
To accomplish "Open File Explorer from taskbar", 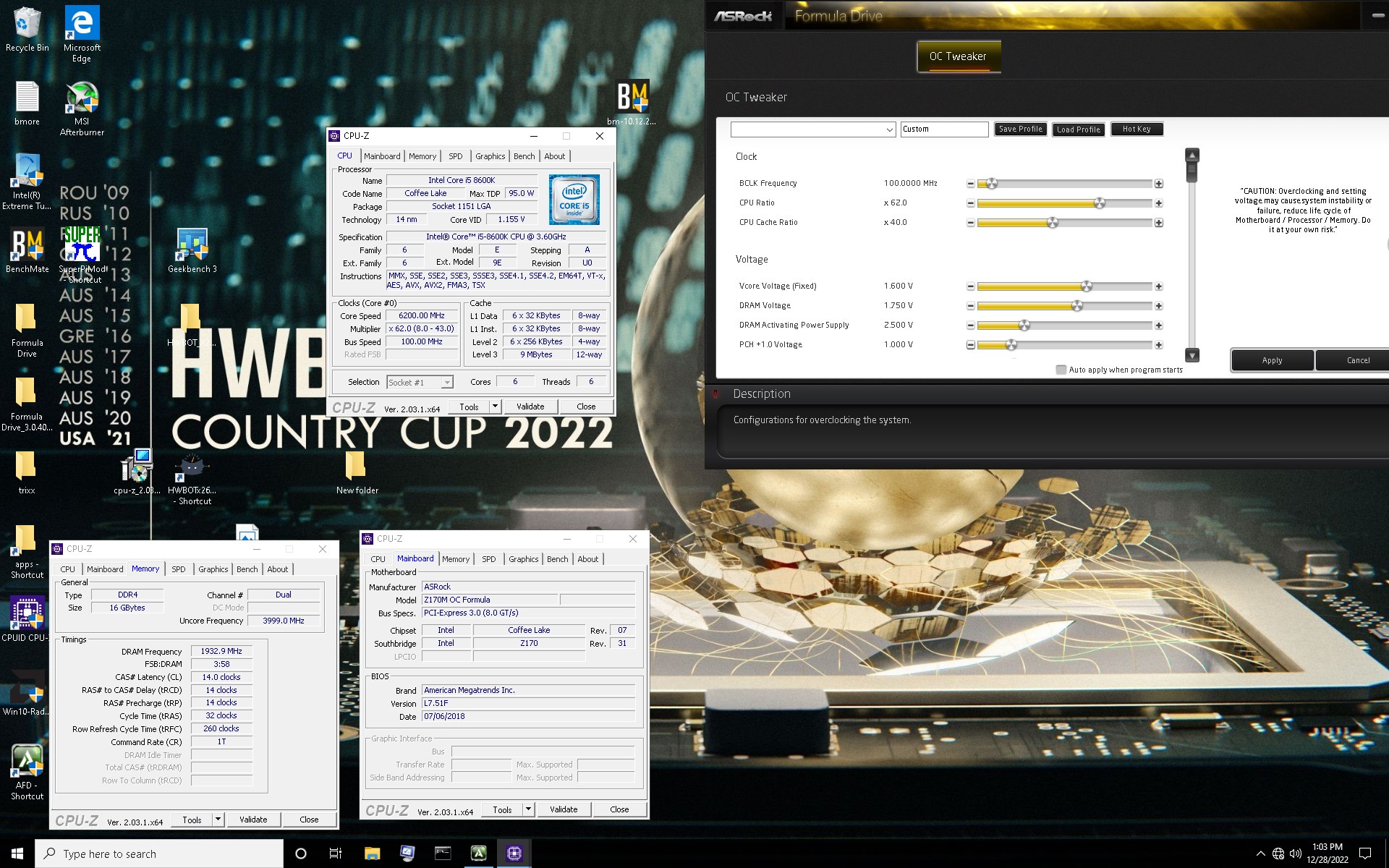I will tap(372, 854).
